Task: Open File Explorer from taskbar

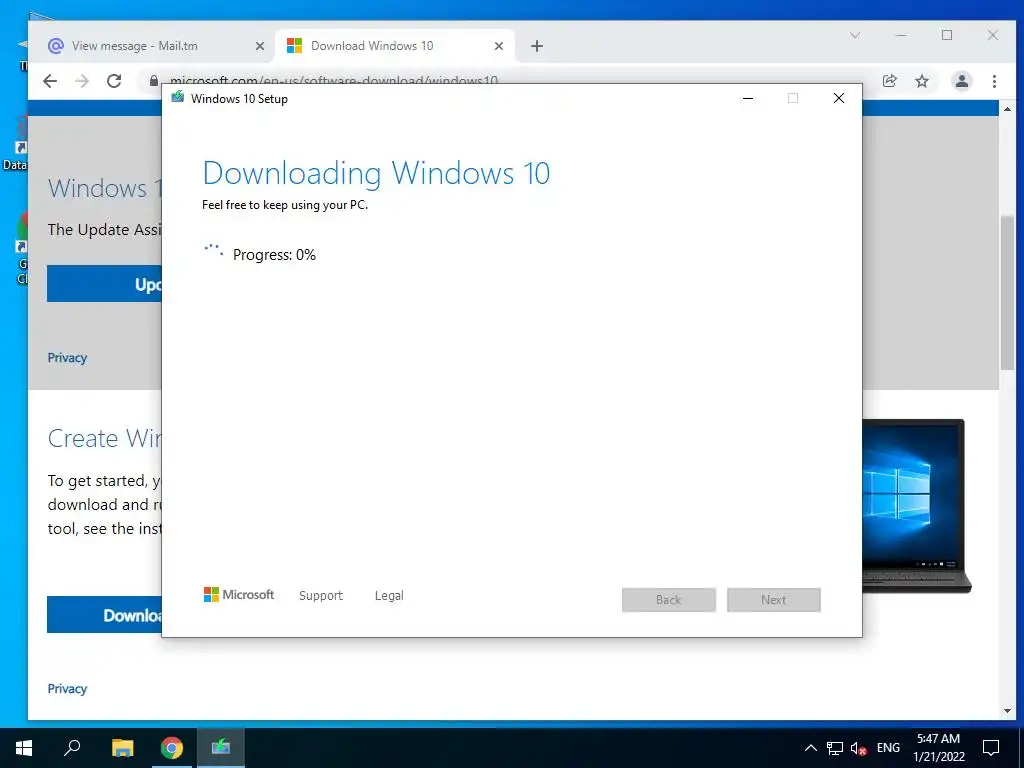Action: (x=122, y=748)
